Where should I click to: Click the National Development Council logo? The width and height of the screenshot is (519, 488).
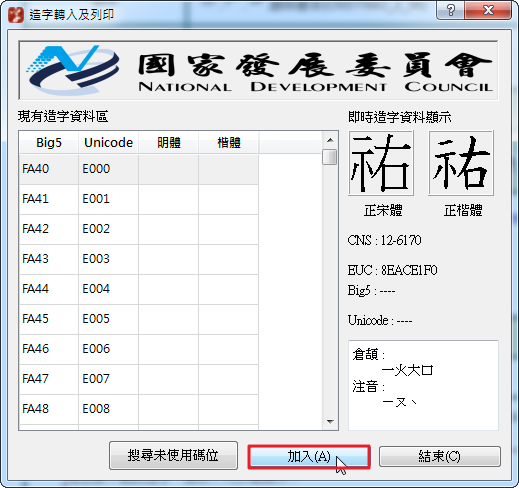pyautogui.click(x=72, y=70)
